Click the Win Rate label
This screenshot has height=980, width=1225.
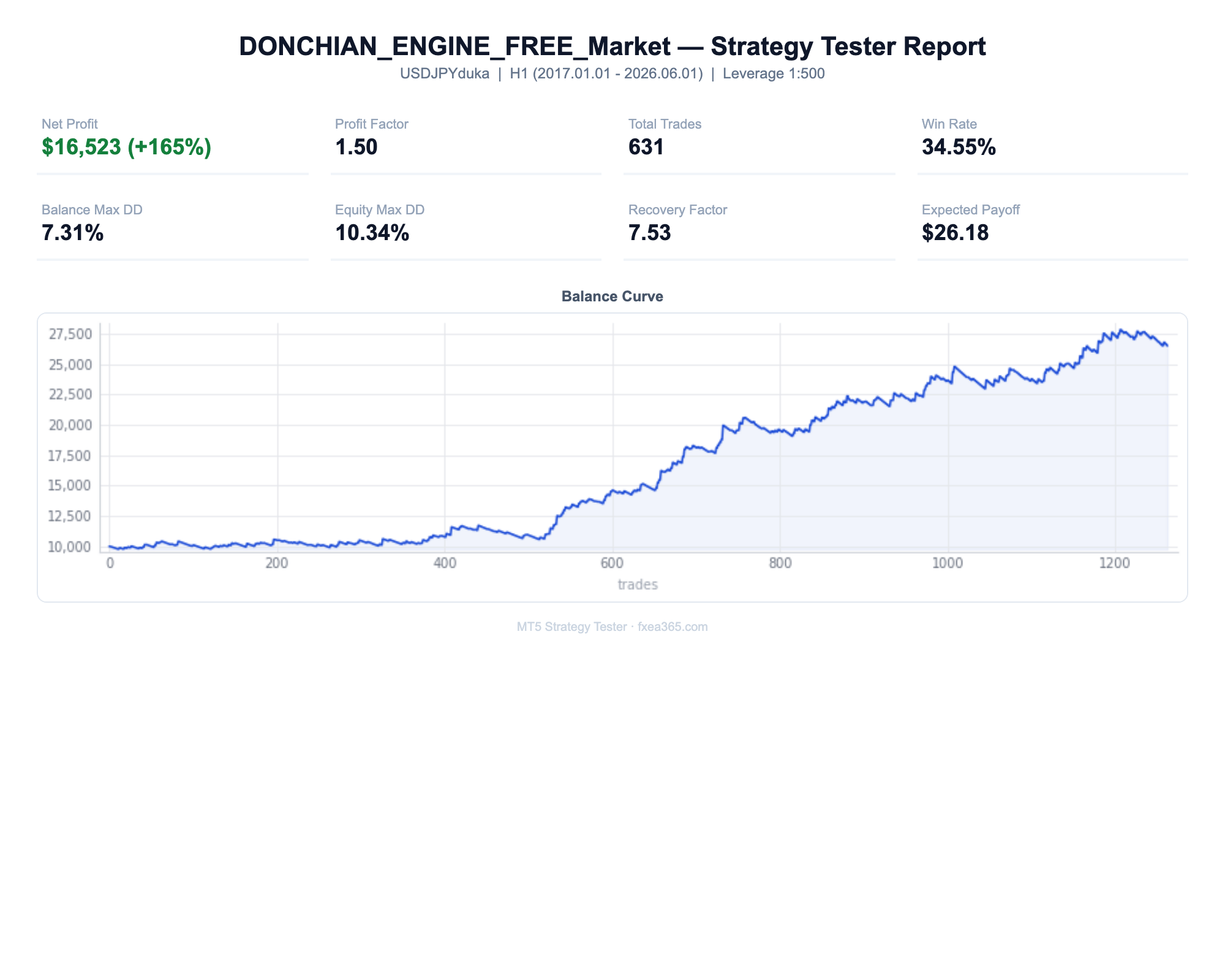(949, 124)
